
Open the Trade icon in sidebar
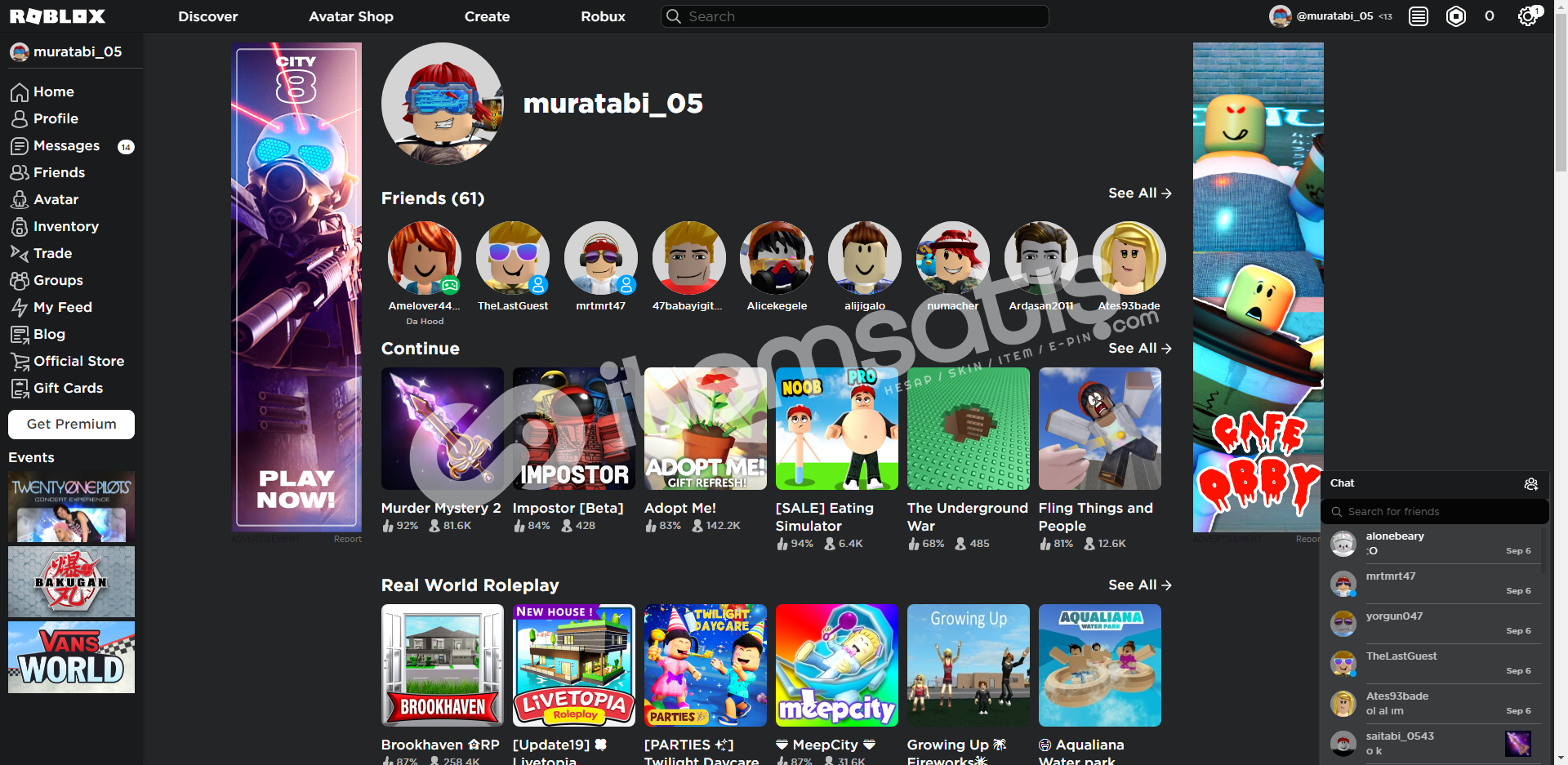coord(20,254)
